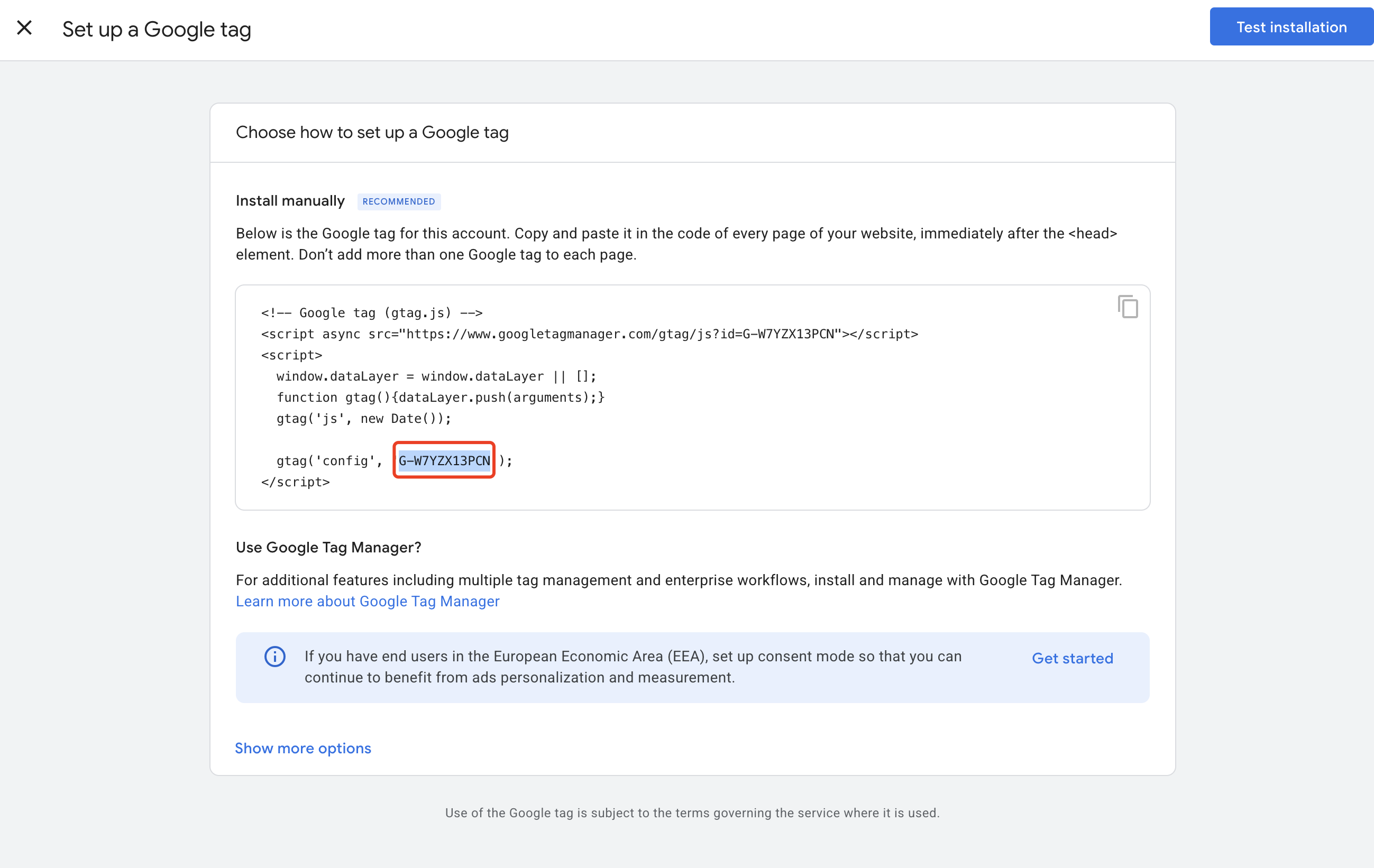Open Learn more about Google Tag Manager link
This screenshot has width=1374, height=868.
pyautogui.click(x=368, y=601)
